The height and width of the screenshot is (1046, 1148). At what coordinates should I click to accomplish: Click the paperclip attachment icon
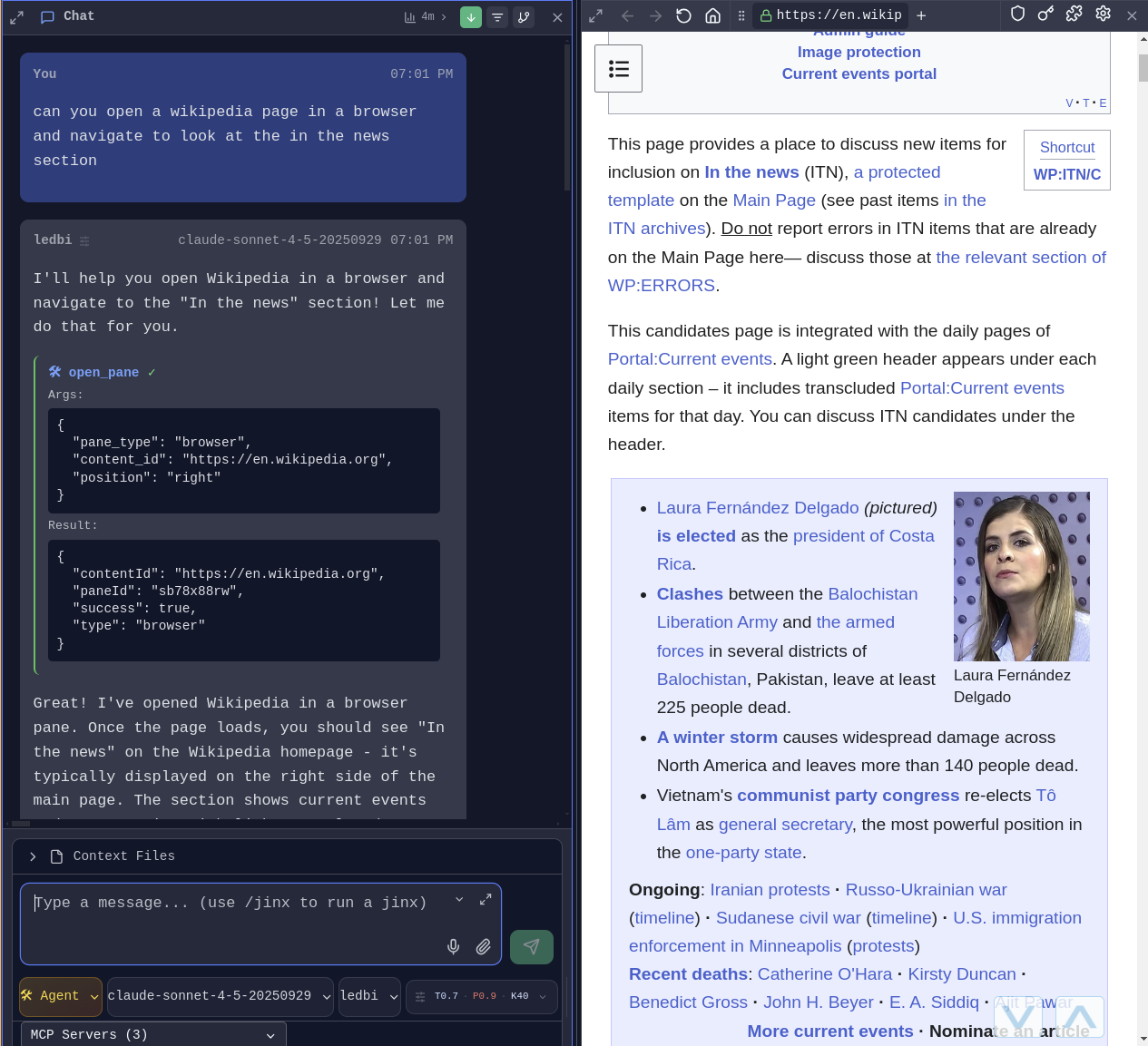tap(484, 946)
